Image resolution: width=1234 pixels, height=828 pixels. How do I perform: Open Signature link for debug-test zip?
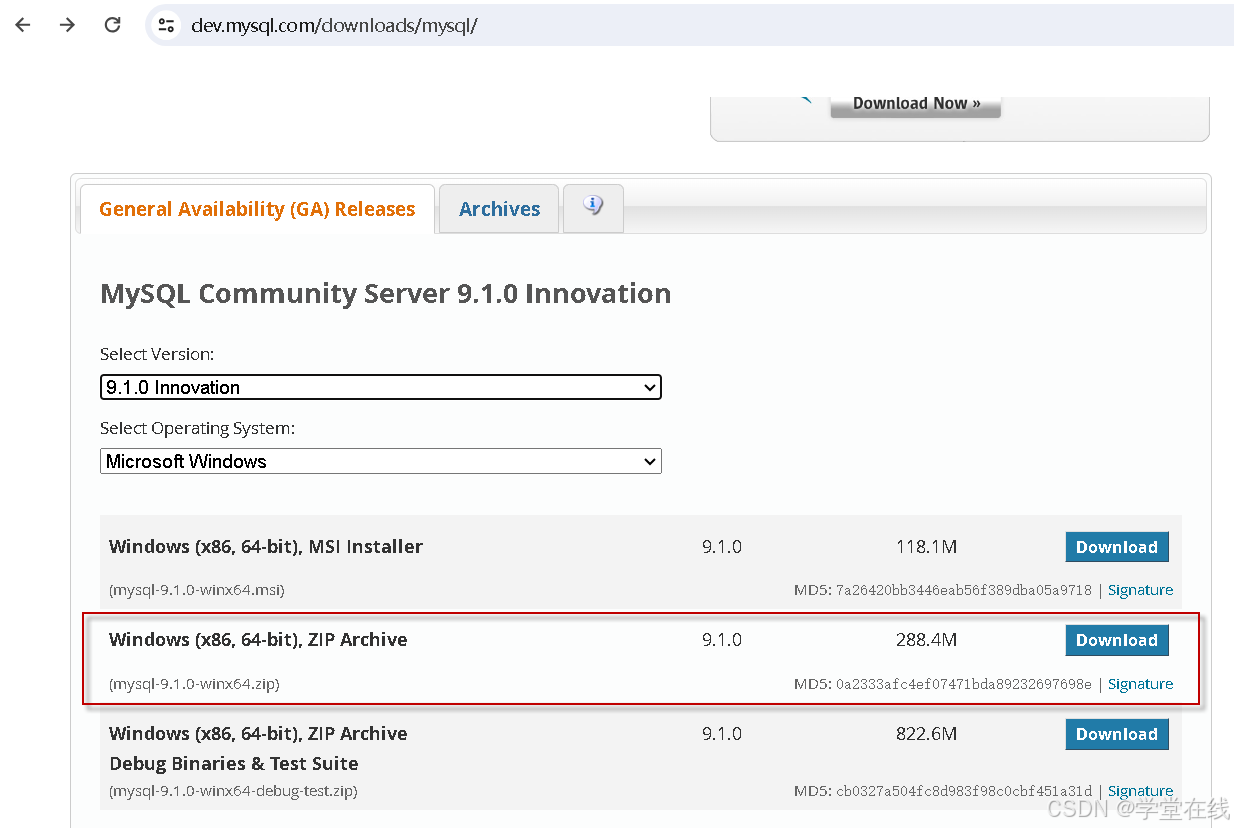(1140, 791)
